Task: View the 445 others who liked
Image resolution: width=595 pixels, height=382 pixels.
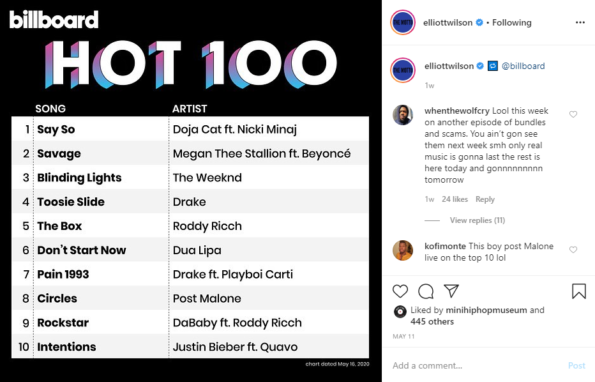Action: click(x=432, y=322)
